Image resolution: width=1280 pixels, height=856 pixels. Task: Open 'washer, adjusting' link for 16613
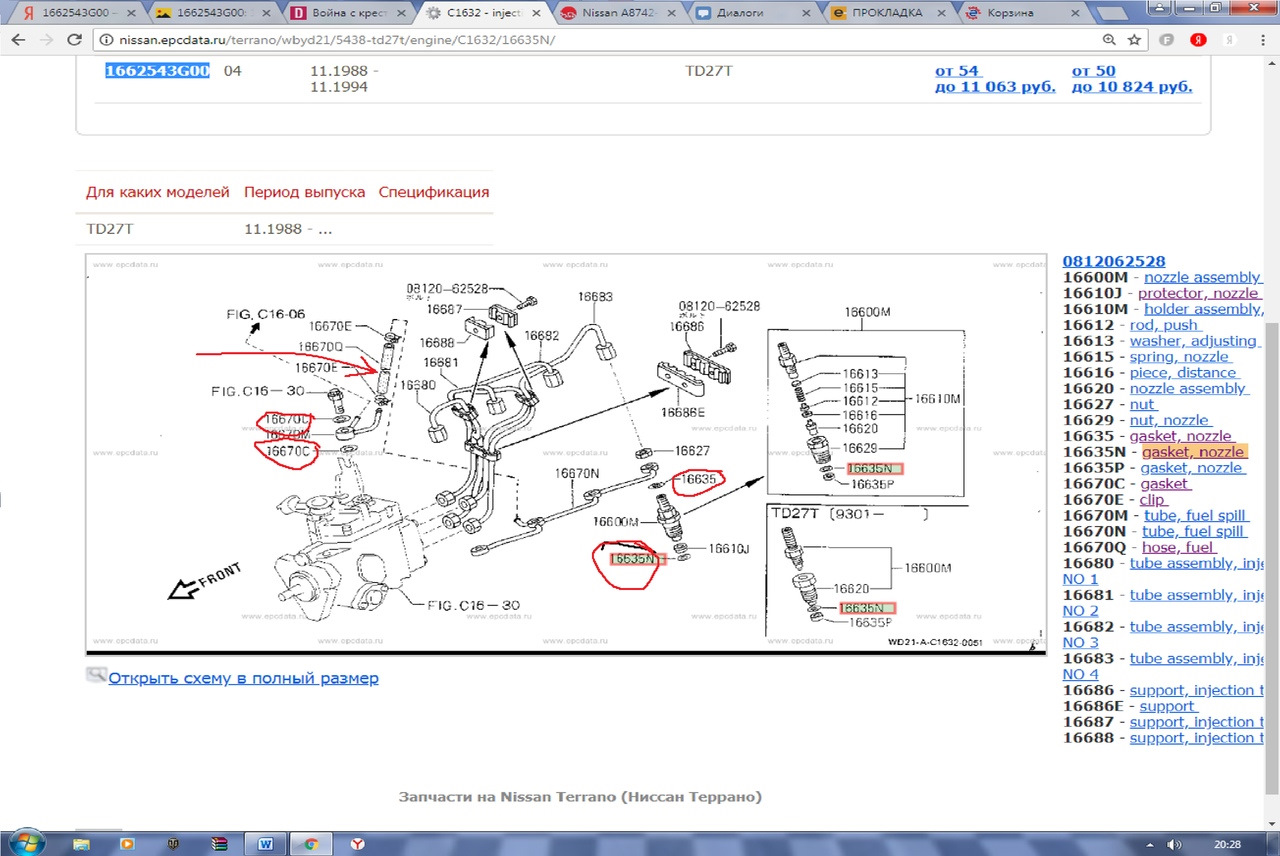coord(1193,341)
